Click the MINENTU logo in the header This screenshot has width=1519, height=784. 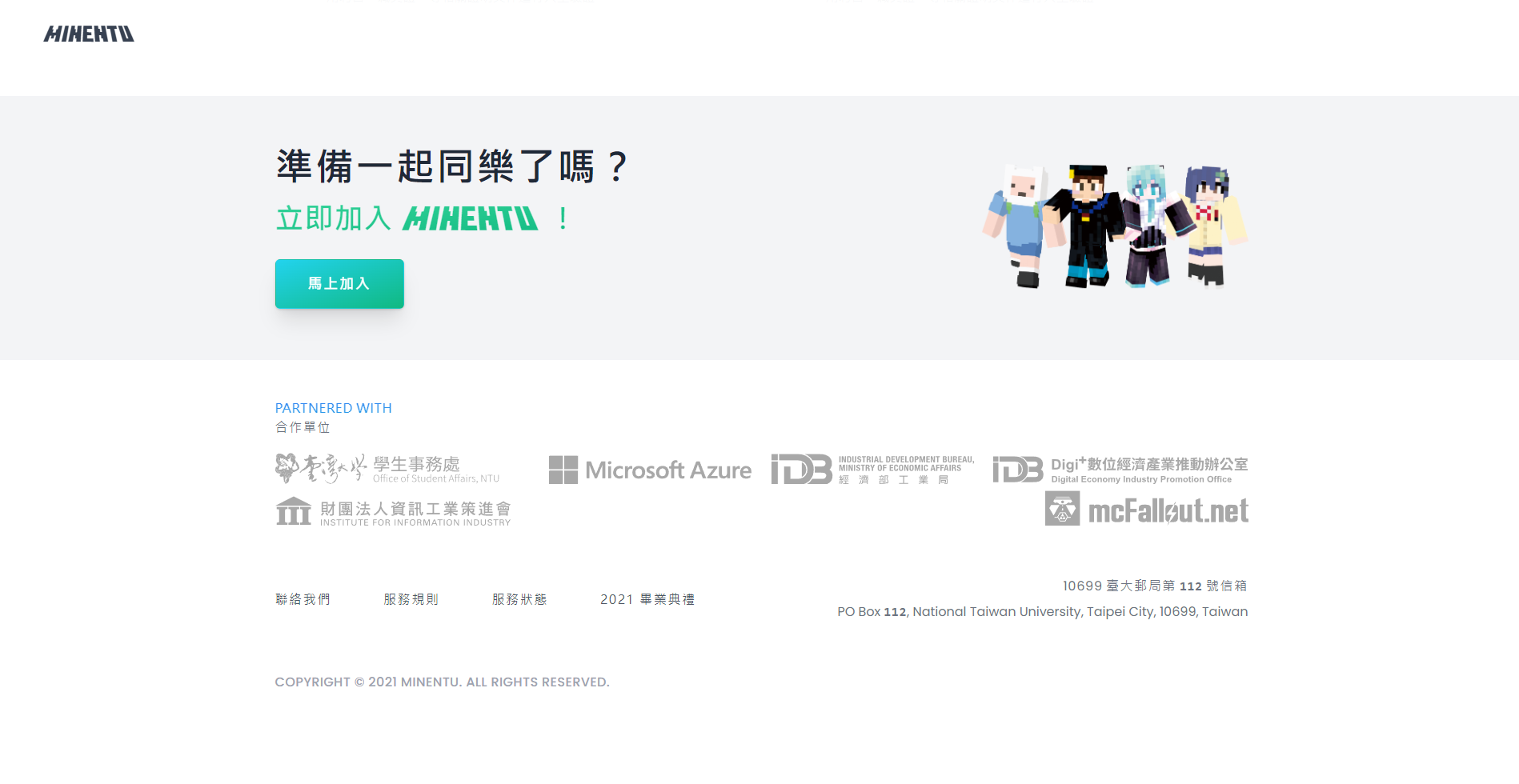tap(89, 33)
